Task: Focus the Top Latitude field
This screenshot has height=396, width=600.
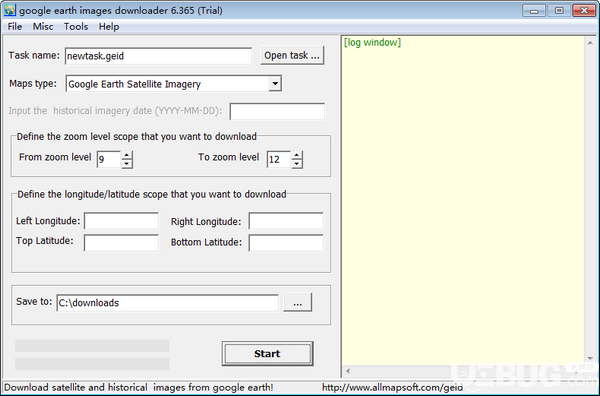Action: click(121, 243)
